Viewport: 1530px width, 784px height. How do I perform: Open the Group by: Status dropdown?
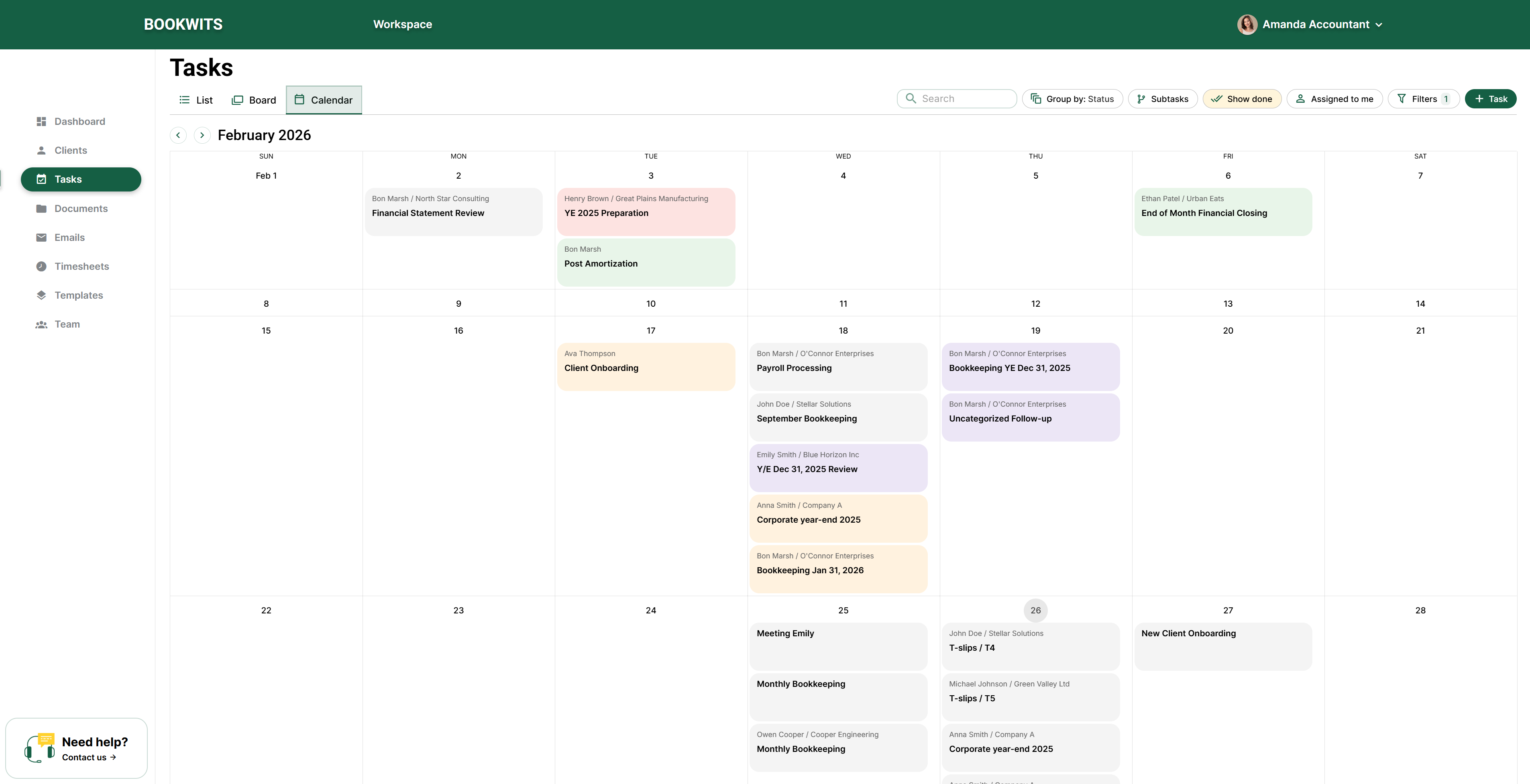[x=1072, y=99]
